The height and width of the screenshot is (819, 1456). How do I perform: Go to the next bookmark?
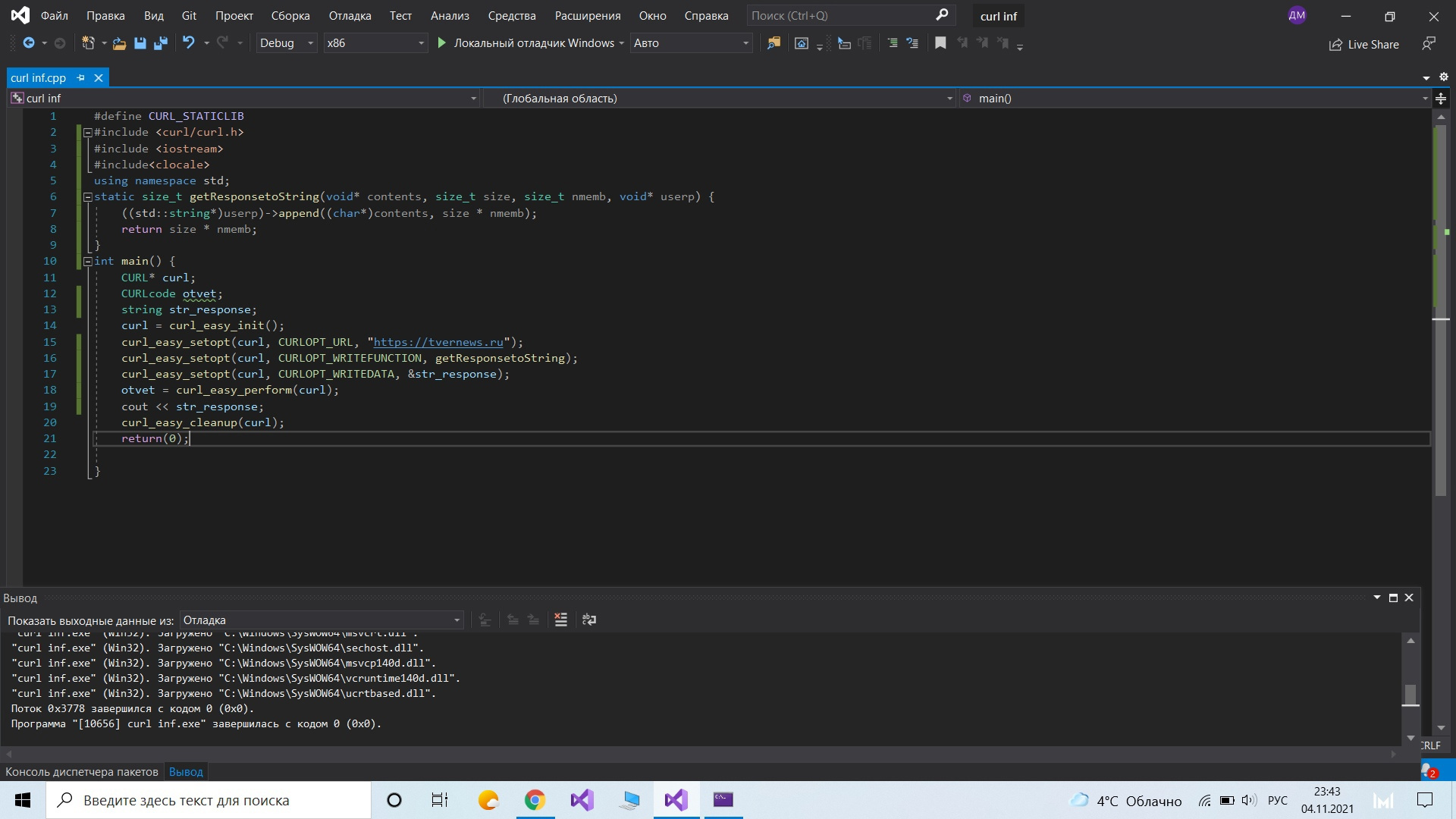983,43
